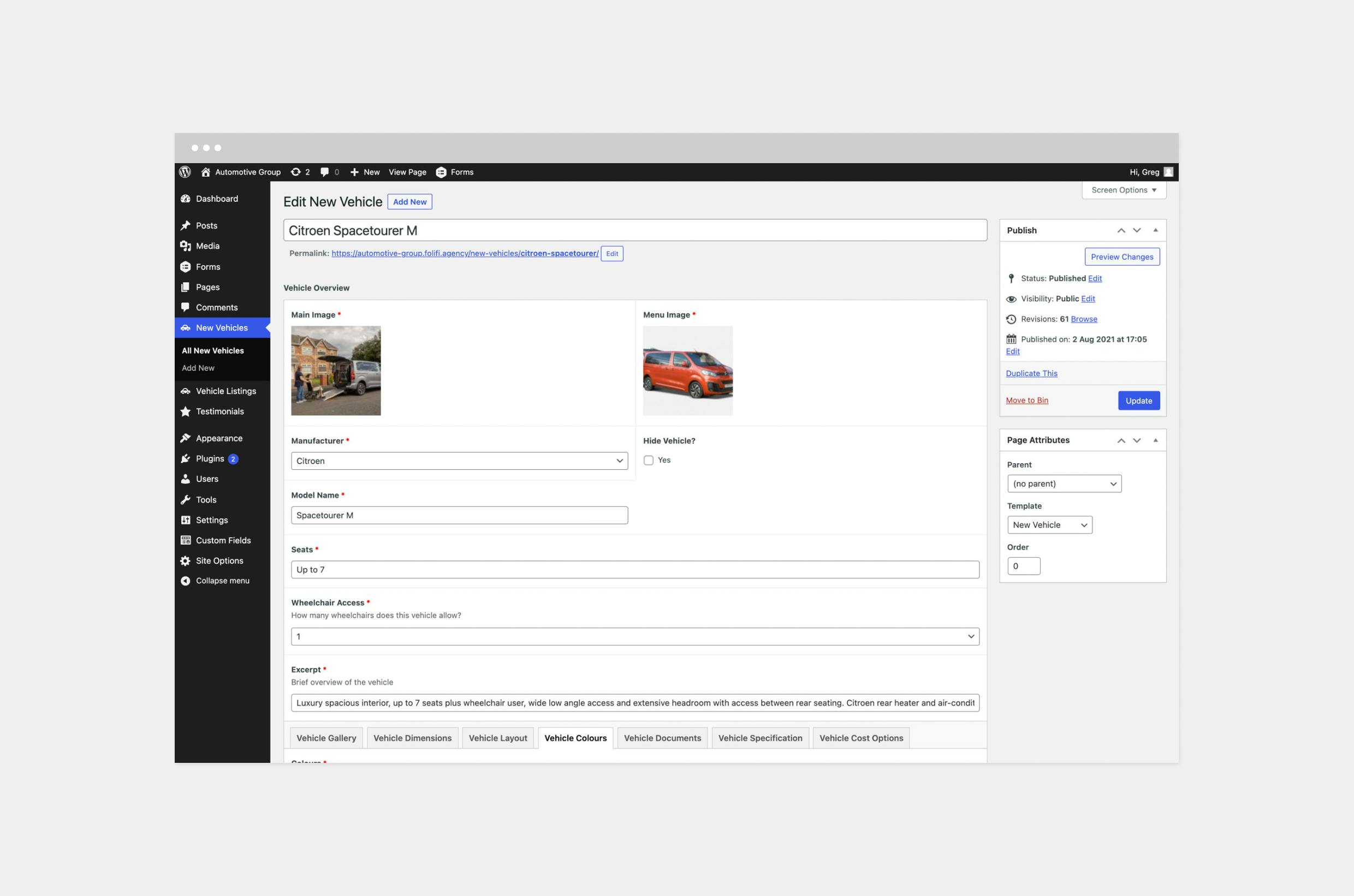Open the citroen-spacetourer permalink URL
The width and height of the screenshot is (1354, 896).
(x=465, y=254)
